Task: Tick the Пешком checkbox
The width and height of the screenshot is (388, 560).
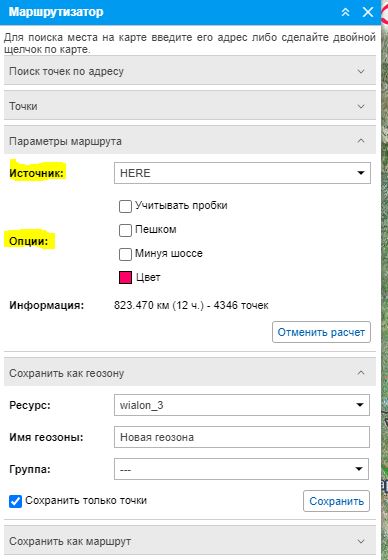Action: (x=125, y=230)
